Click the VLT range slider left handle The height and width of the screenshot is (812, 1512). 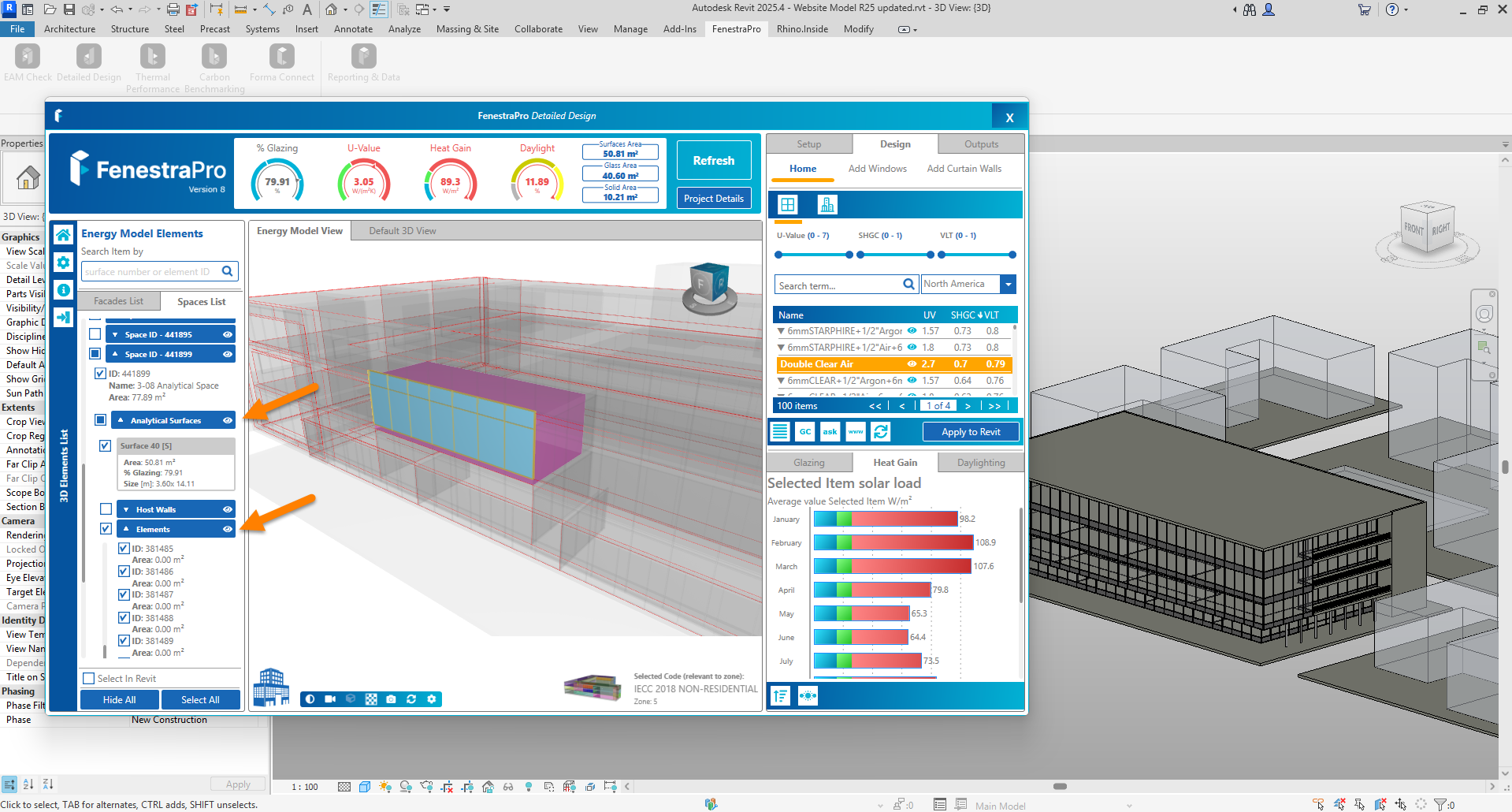(942, 255)
